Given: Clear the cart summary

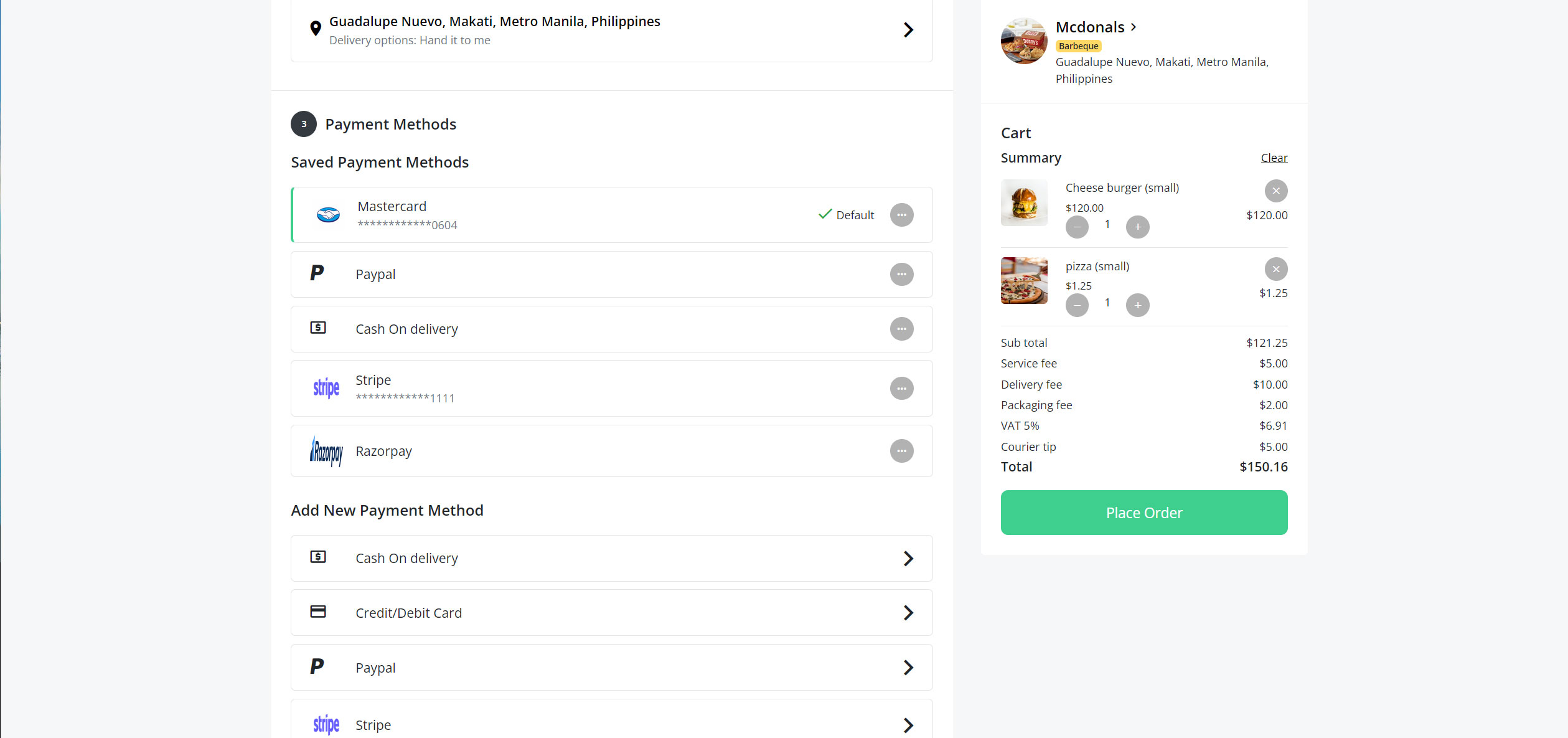Looking at the screenshot, I should [1273, 158].
